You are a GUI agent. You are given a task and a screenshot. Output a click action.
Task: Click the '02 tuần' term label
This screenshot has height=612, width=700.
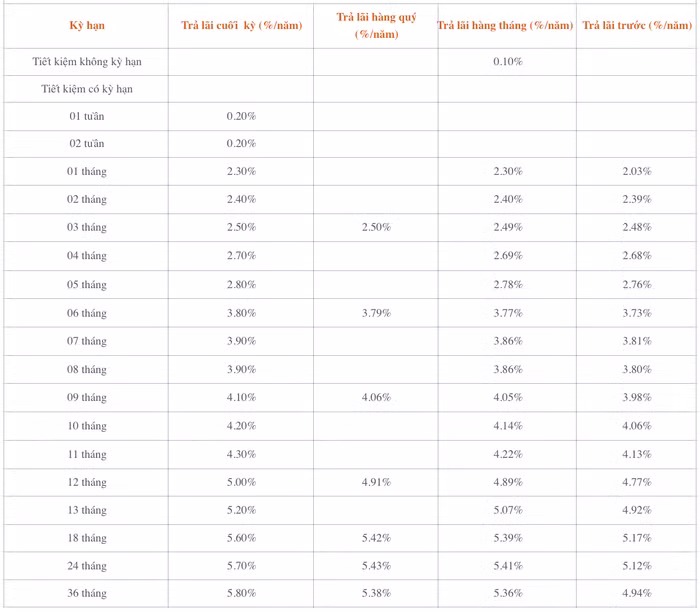pos(87,143)
